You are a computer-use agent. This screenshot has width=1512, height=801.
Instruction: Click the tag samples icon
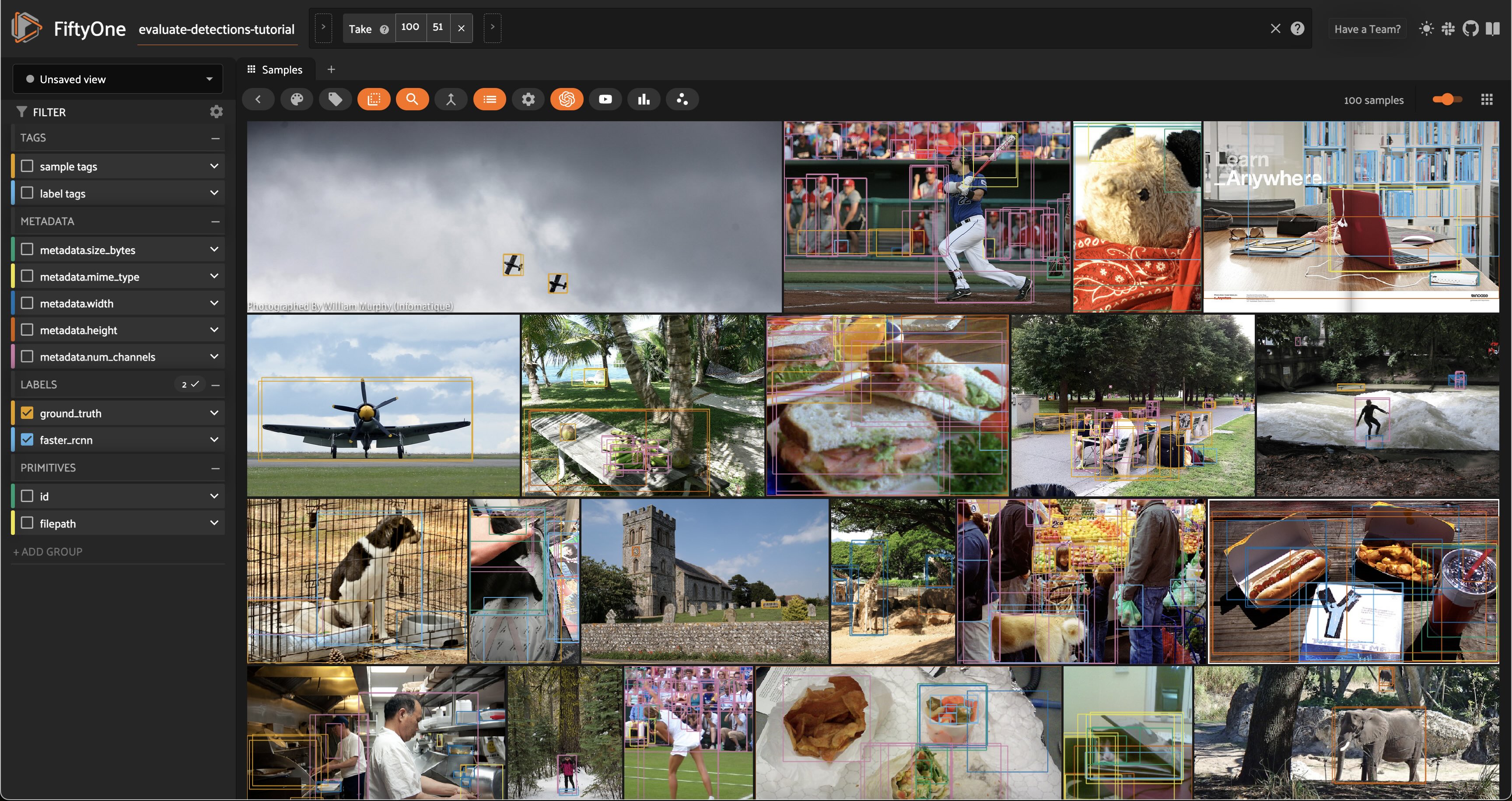[x=335, y=99]
